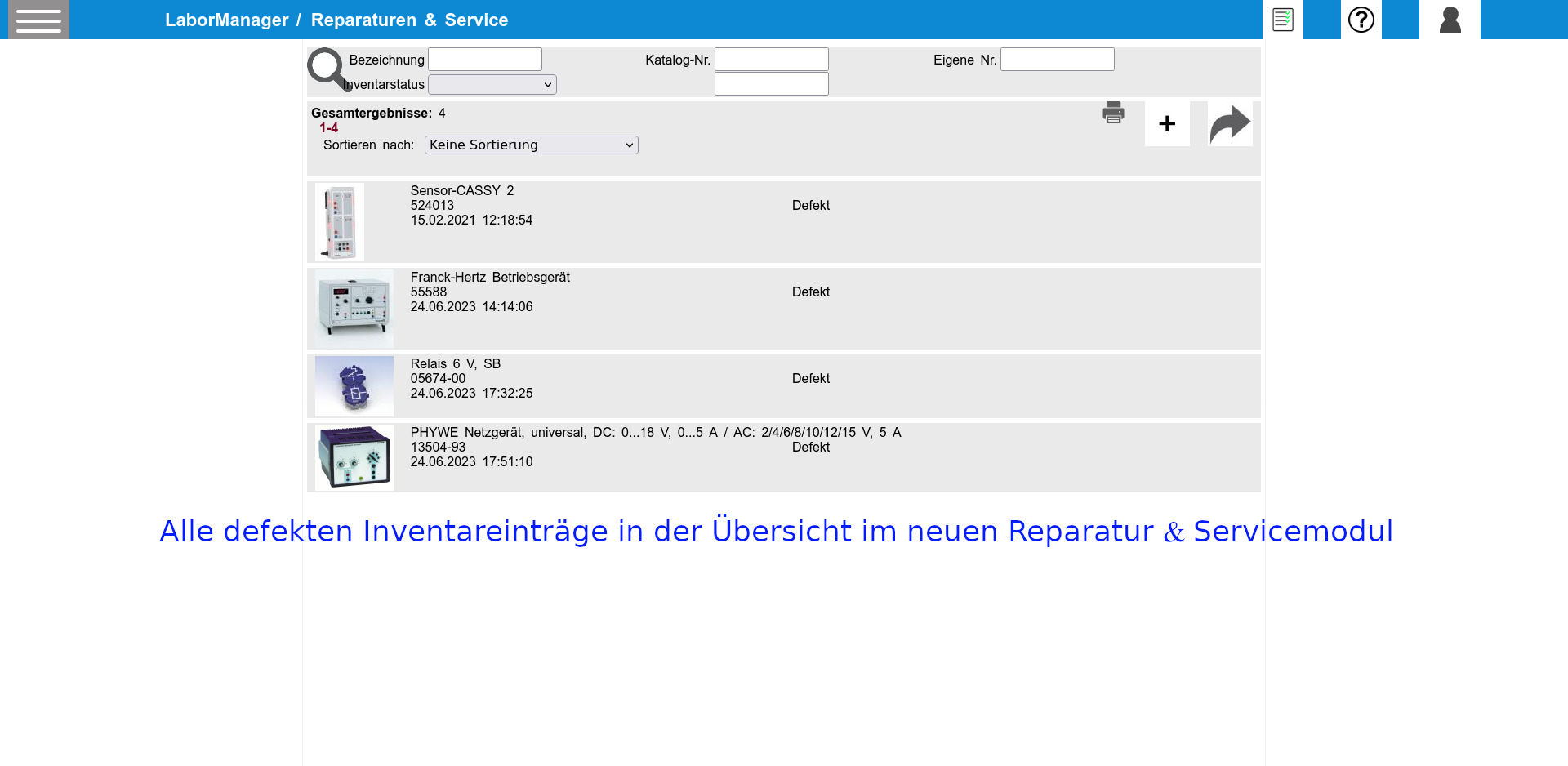Image resolution: width=1568 pixels, height=766 pixels.
Task: Focus the Eigene Nr. input field
Action: pos(1058,60)
